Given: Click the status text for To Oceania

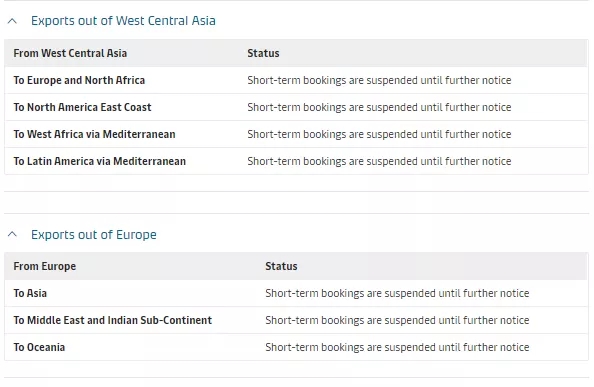Looking at the screenshot, I should tap(397, 347).
